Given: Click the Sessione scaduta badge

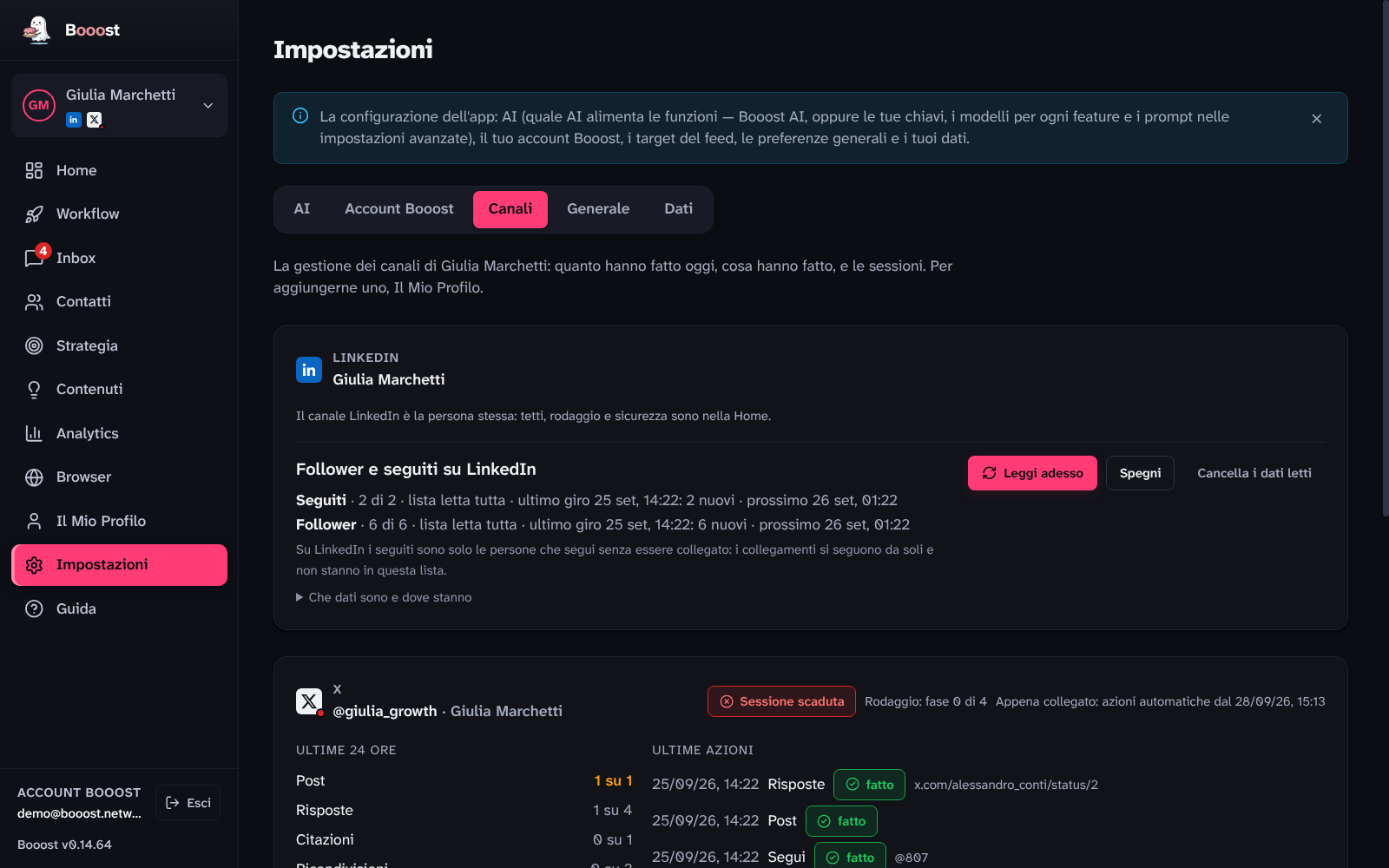Looking at the screenshot, I should coord(781,701).
